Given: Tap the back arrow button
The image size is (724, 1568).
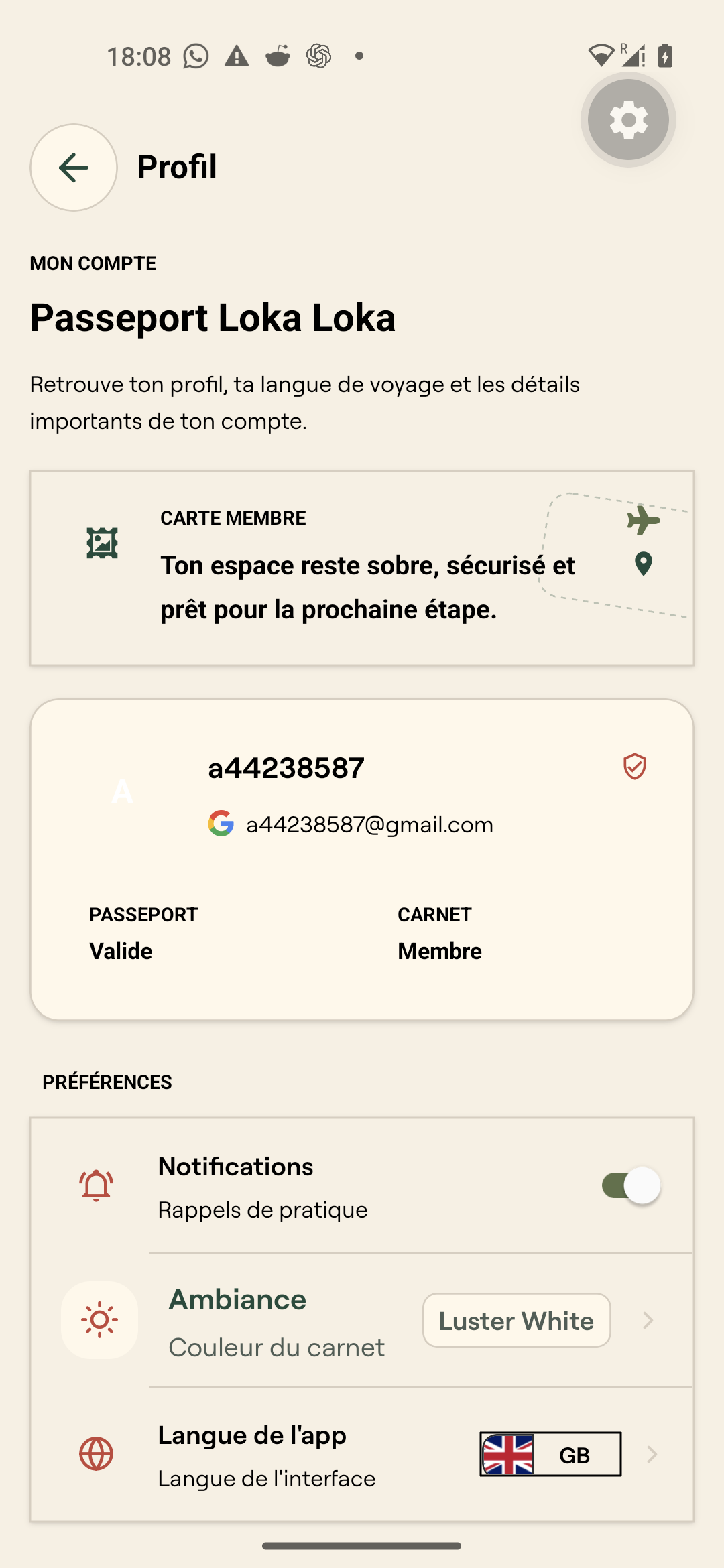Looking at the screenshot, I should coord(74,168).
